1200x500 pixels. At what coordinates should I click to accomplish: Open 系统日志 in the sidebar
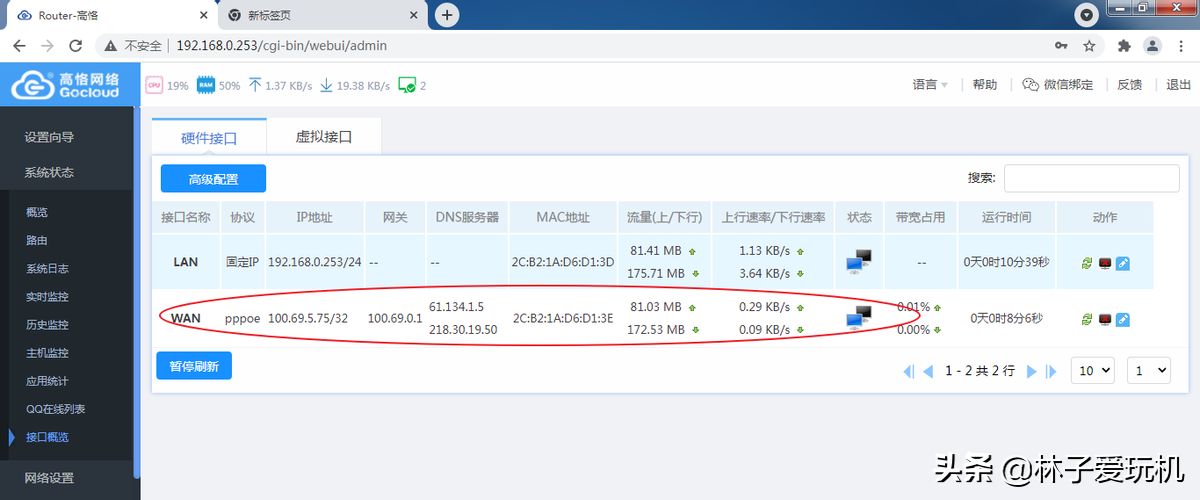[x=47, y=268]
